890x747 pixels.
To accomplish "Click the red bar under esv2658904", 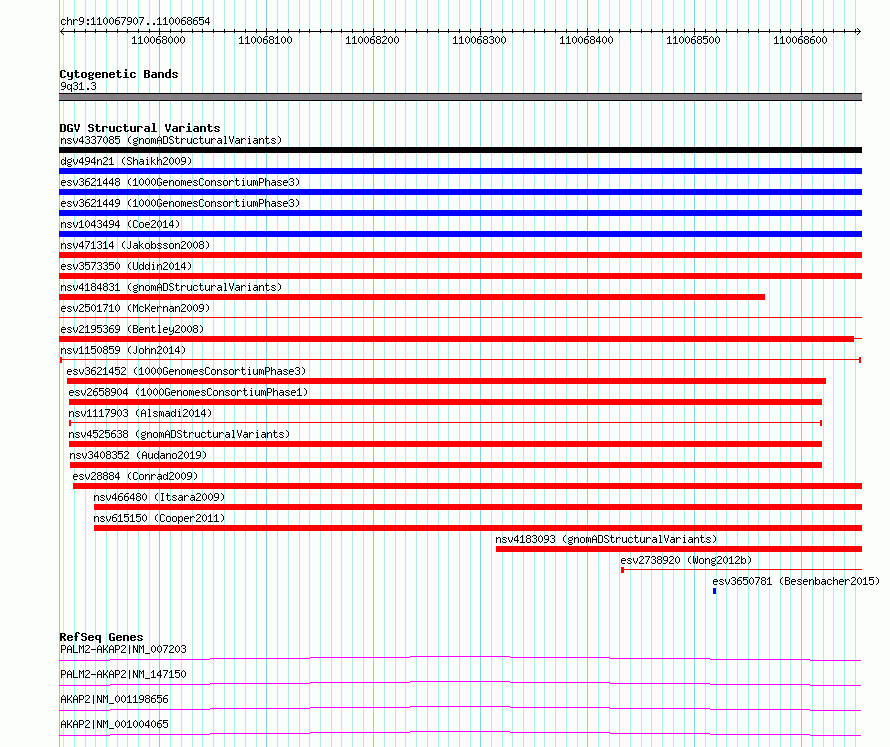I will click(445, 402).
